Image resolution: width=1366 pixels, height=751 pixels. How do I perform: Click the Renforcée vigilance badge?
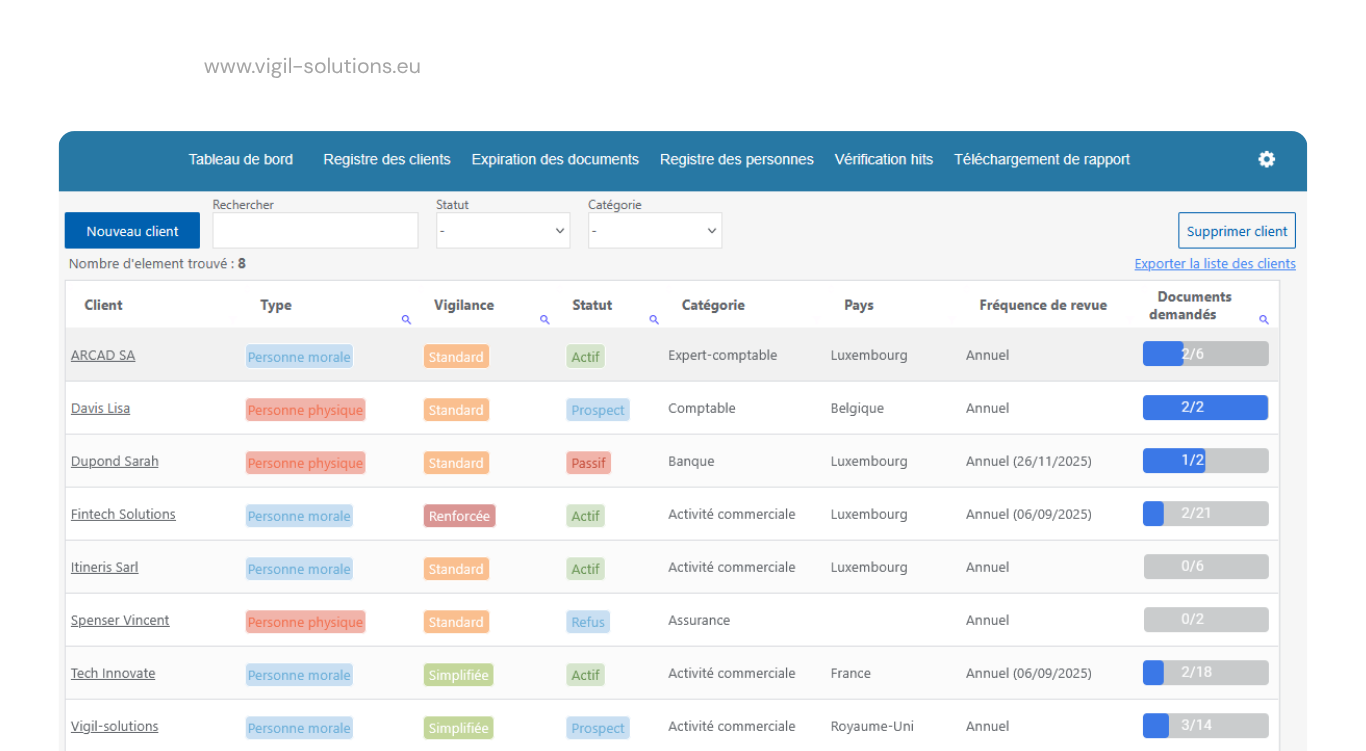tap(459, 516)
